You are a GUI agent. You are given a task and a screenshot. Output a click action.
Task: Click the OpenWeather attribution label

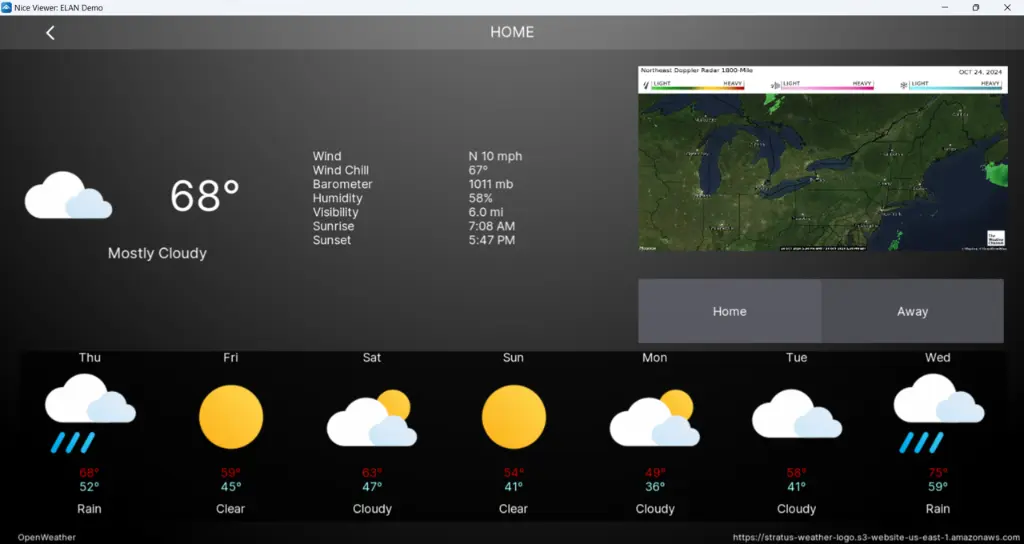click(x=46, y=537)
